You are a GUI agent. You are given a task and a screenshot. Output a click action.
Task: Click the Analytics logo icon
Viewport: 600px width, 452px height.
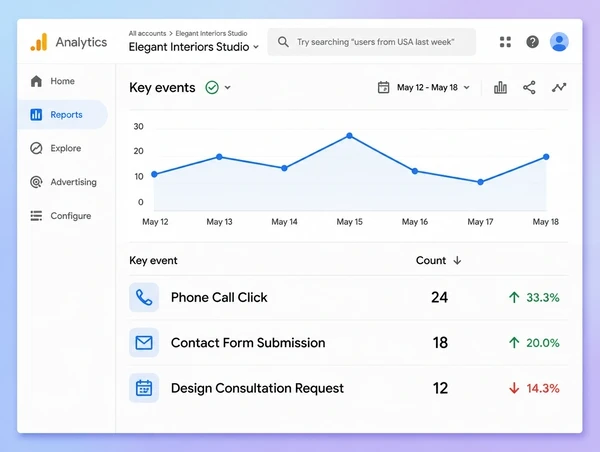click(x=39, y=42)
